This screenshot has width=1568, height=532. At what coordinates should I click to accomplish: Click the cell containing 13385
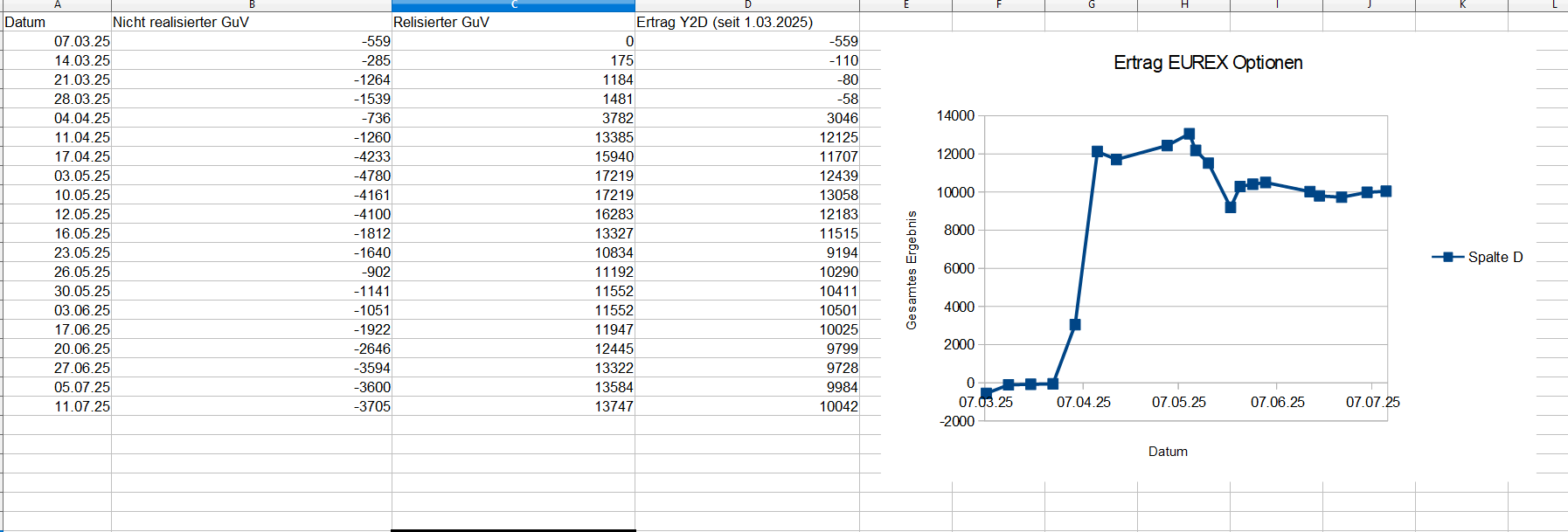point(614,137)
